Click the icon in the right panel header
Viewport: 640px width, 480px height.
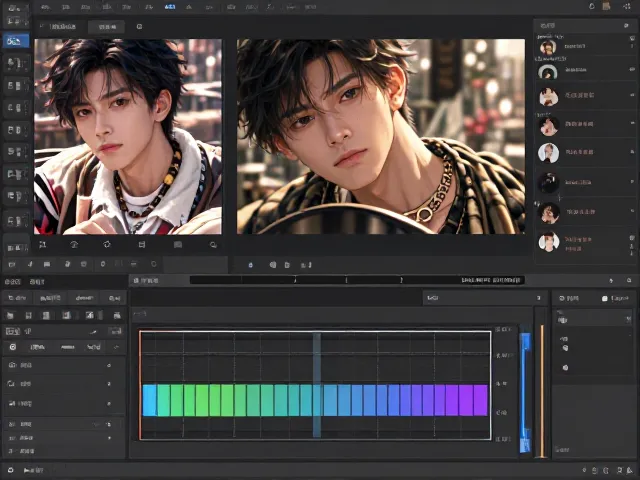(x=626, y=26)
